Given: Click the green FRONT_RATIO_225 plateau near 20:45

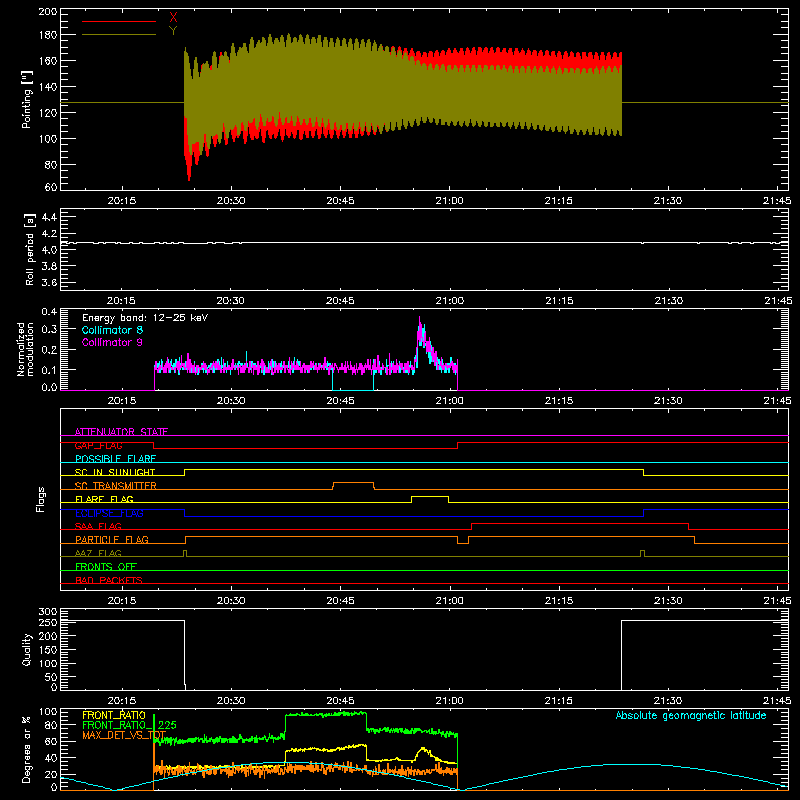Looking at the screenshot, I should [326, 715].
